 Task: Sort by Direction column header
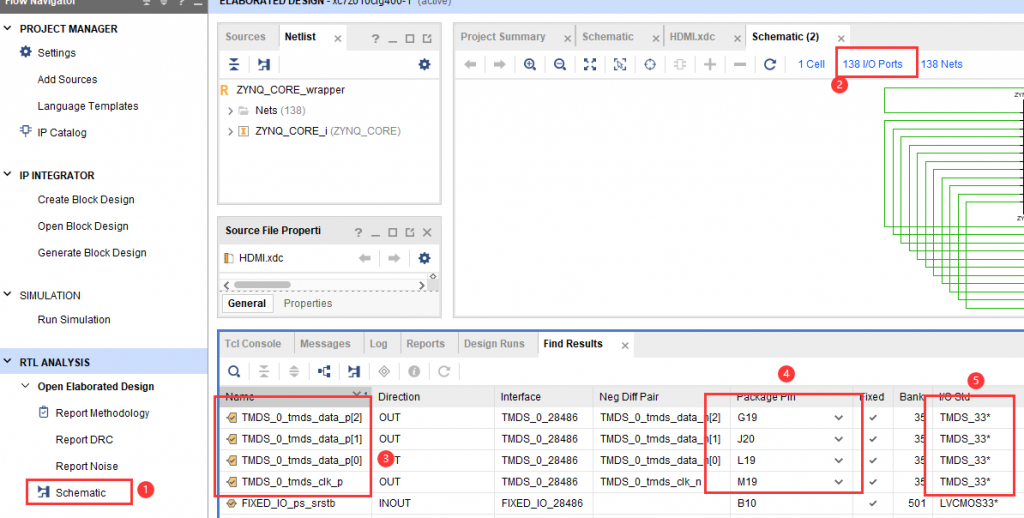click(399, 397)
